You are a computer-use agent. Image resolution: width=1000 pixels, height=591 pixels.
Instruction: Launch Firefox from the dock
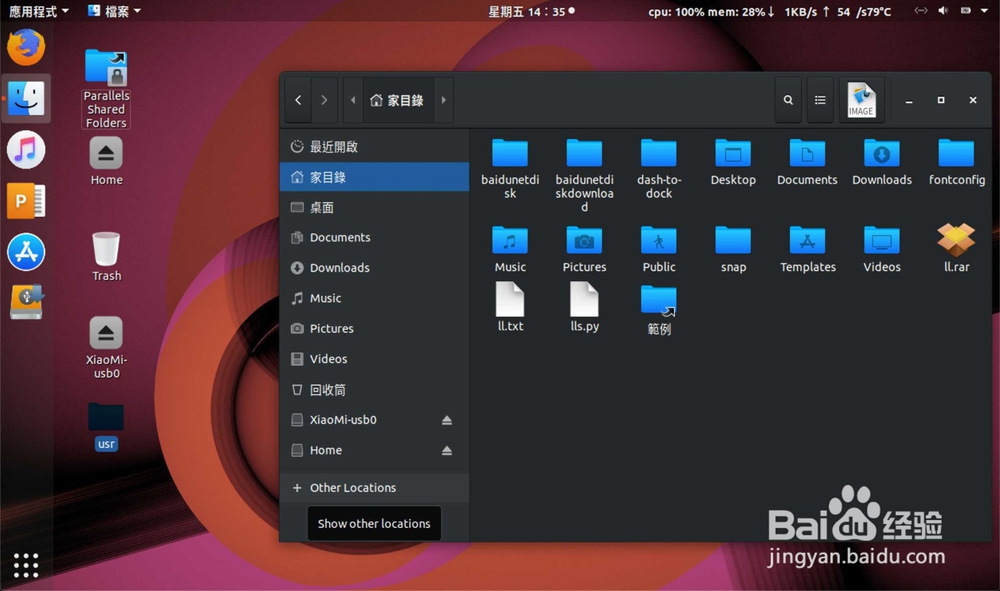click(26, 47)
